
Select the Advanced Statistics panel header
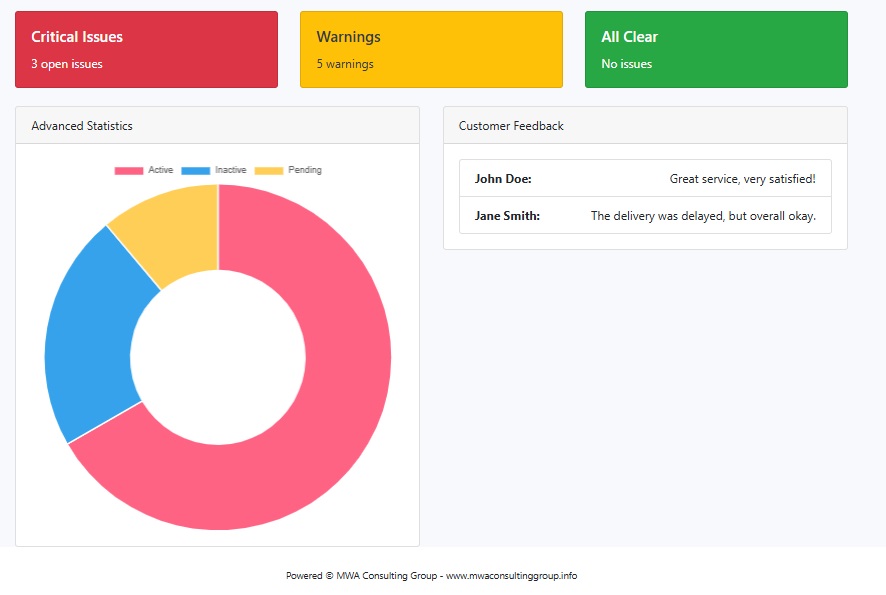click(x=82, y=126)
